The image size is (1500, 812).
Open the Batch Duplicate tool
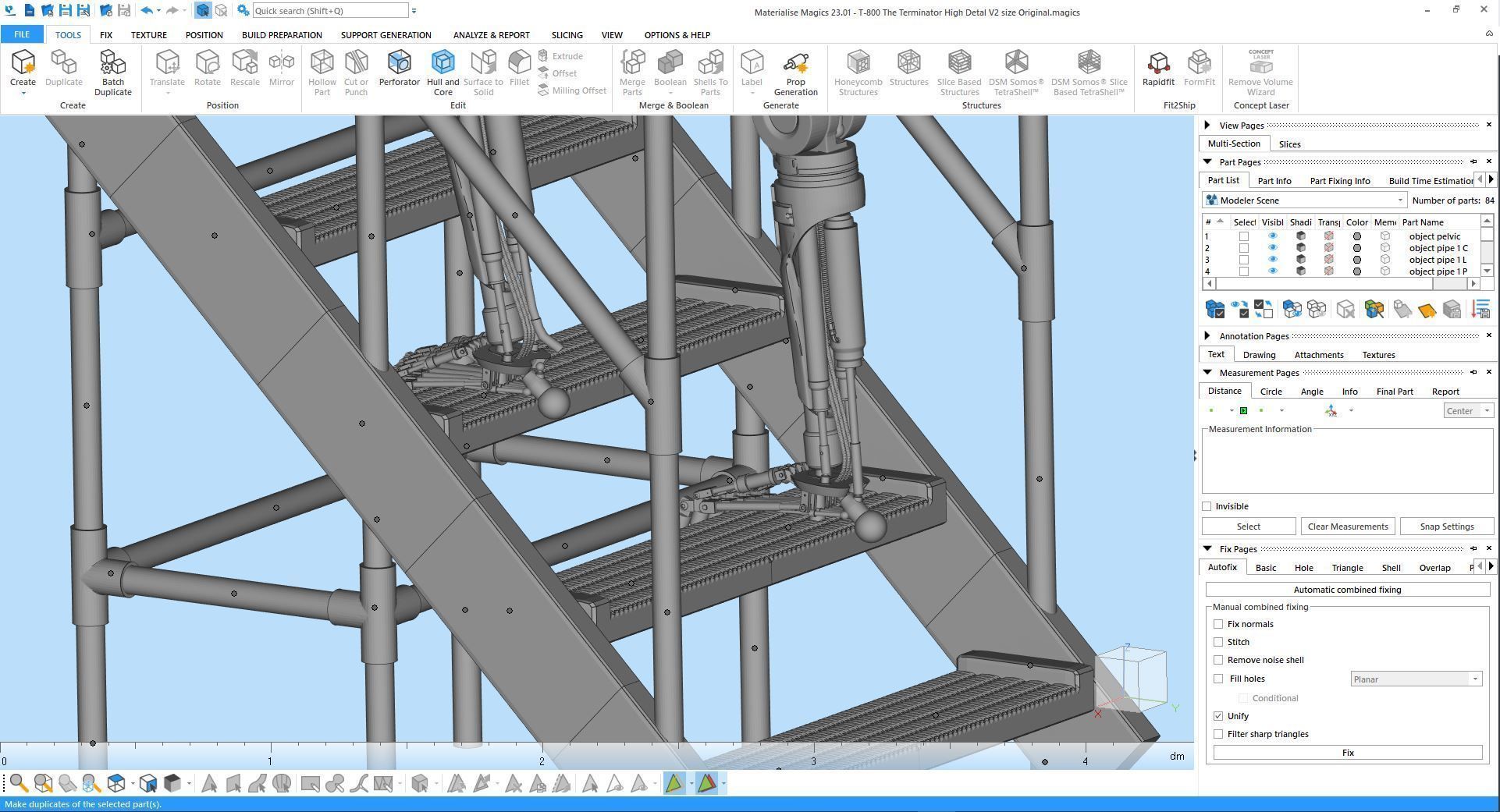tap(112, 73)
